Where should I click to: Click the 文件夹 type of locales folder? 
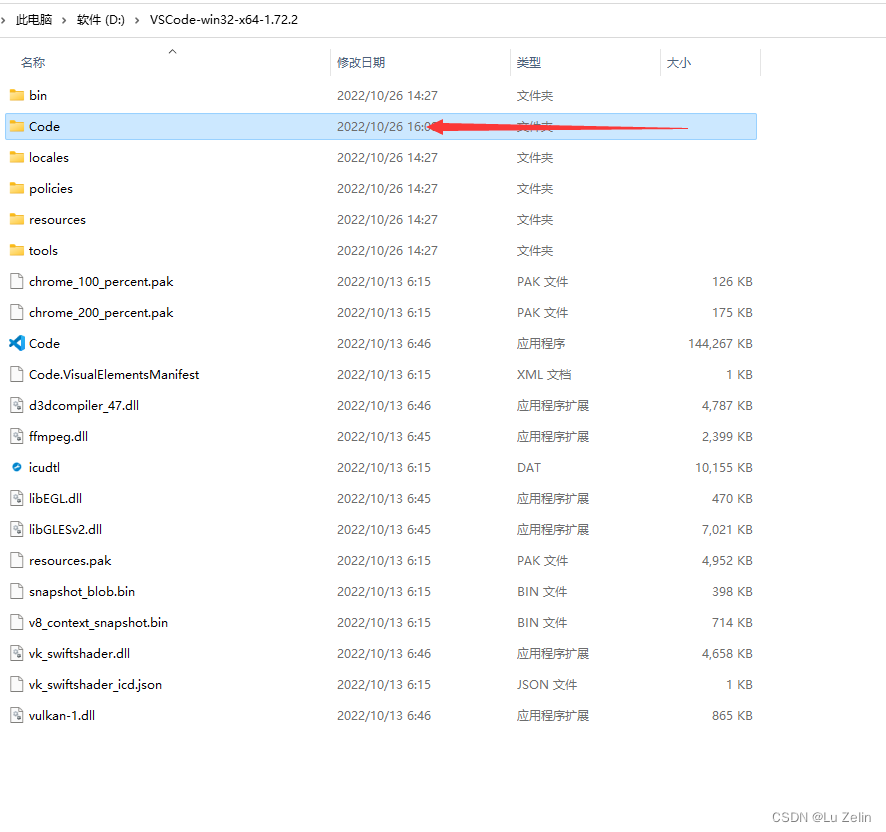(535, 158)
